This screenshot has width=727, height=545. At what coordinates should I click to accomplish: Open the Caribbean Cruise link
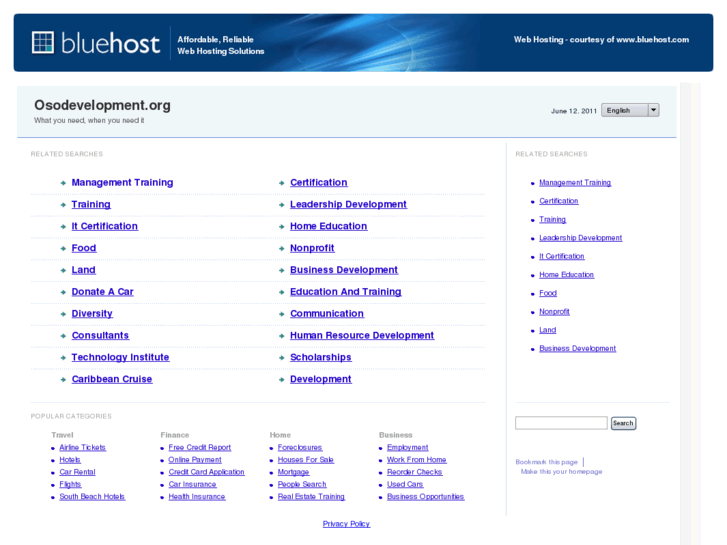tap(112, 378)
